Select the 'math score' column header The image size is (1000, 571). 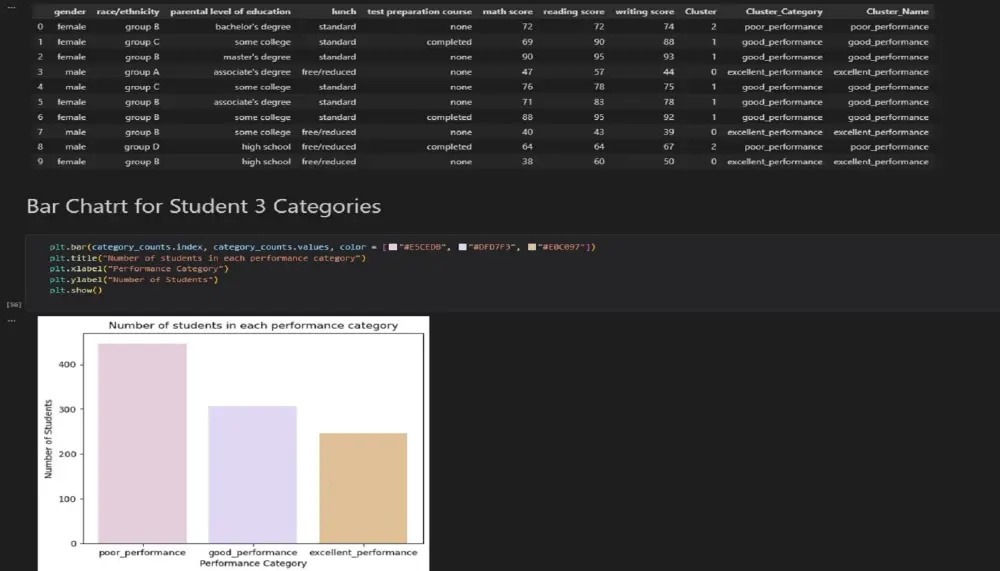pyautogui.click(x=508, y=11)
